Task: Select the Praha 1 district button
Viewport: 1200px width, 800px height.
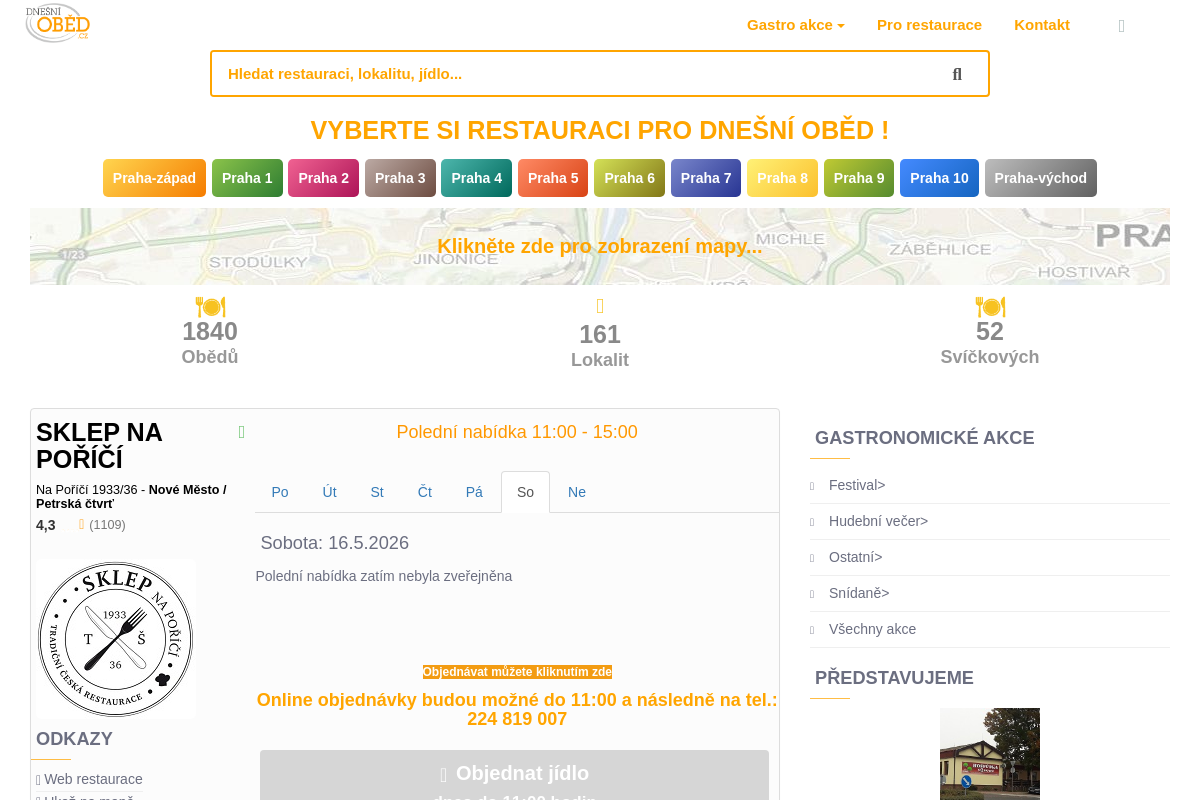Action: point(247,178)
